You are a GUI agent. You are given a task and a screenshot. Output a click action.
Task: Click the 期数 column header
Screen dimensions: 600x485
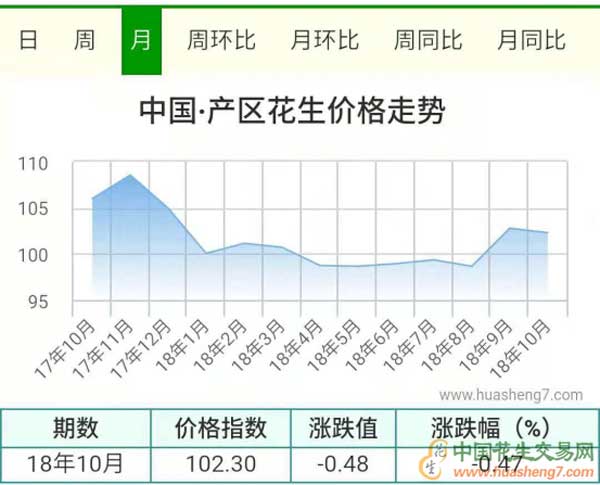point(76,429)
